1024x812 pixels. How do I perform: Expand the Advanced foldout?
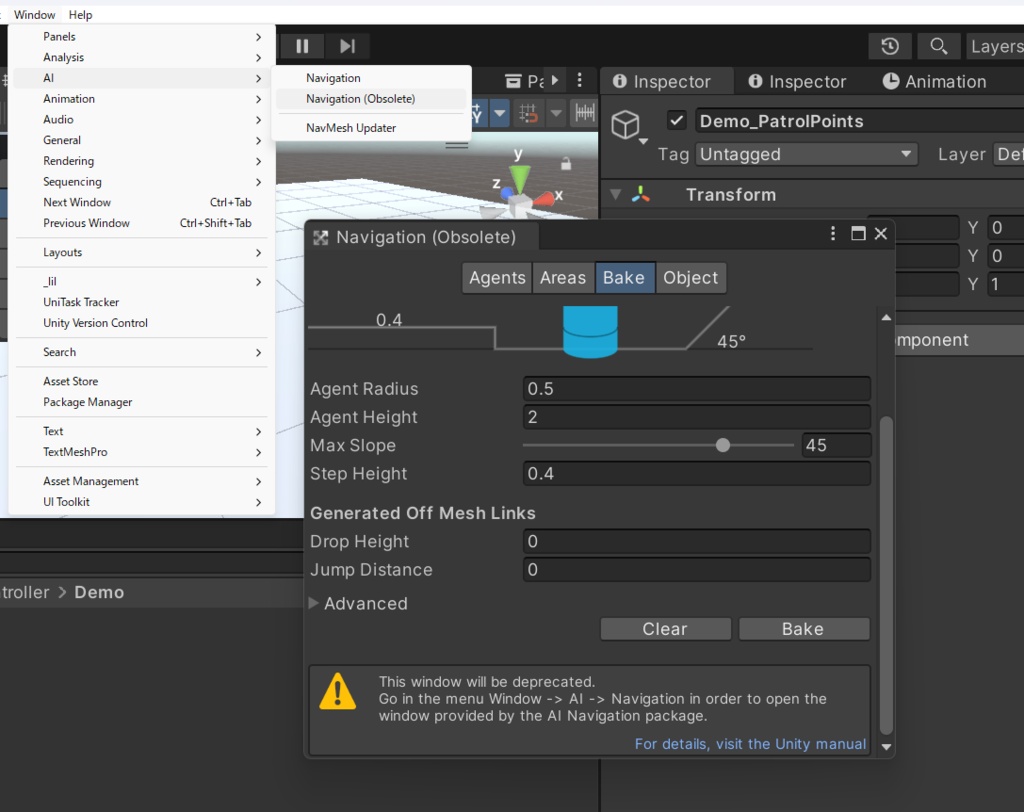tap(313, 603)
